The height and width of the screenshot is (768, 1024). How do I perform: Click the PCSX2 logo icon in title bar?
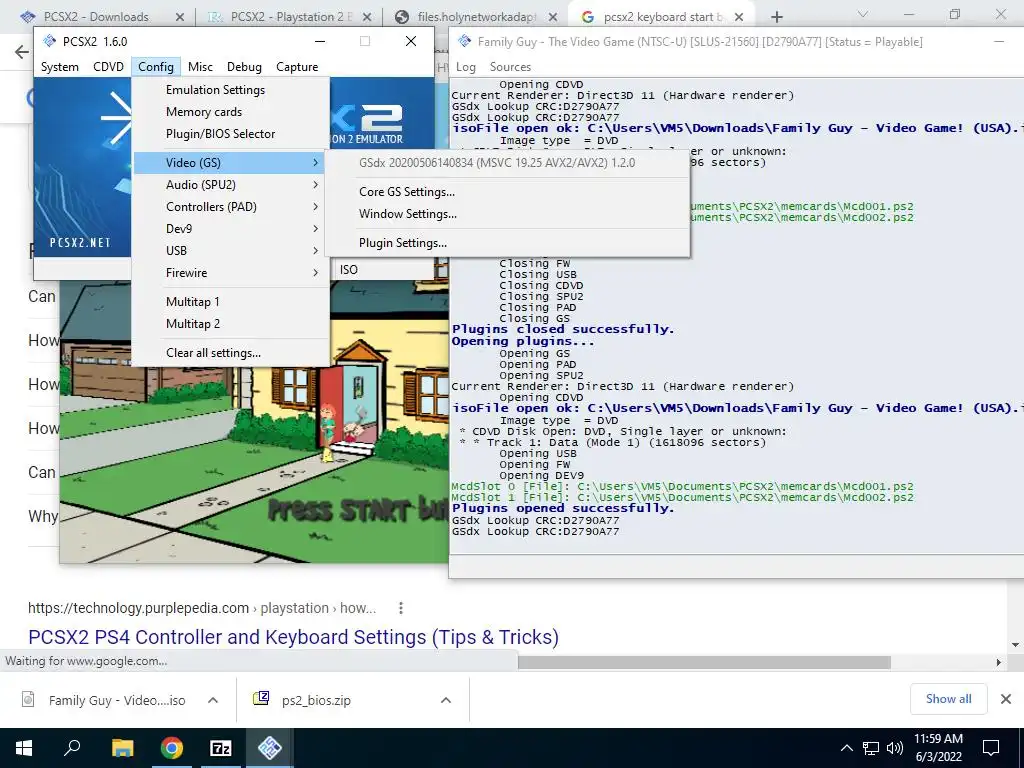pyautogui.click(x=49, y=41)
